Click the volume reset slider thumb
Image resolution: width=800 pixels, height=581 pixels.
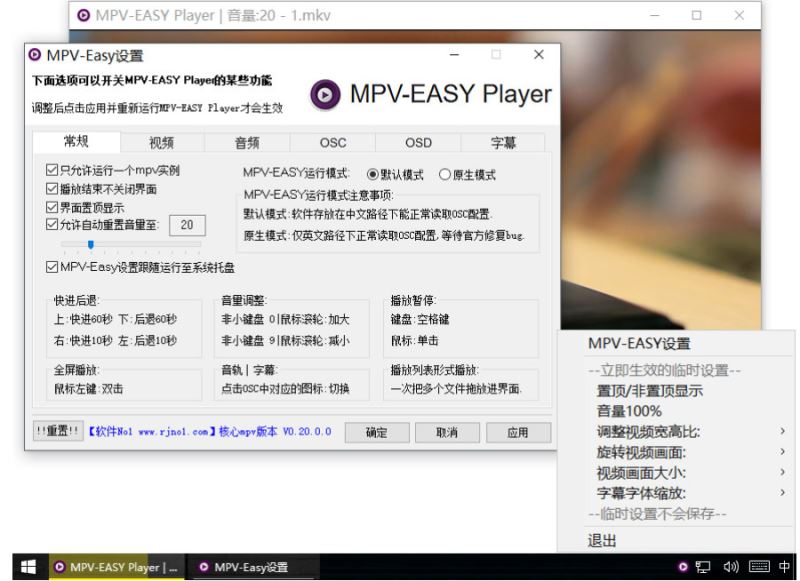91,245
